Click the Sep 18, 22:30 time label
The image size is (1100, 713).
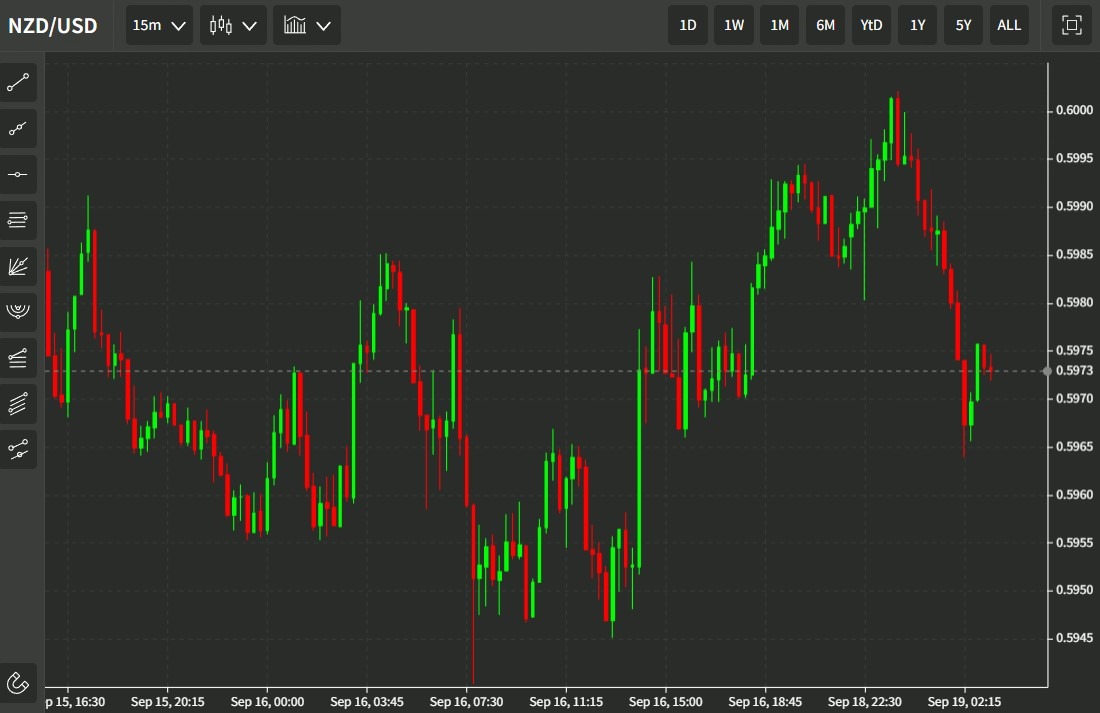865,702
